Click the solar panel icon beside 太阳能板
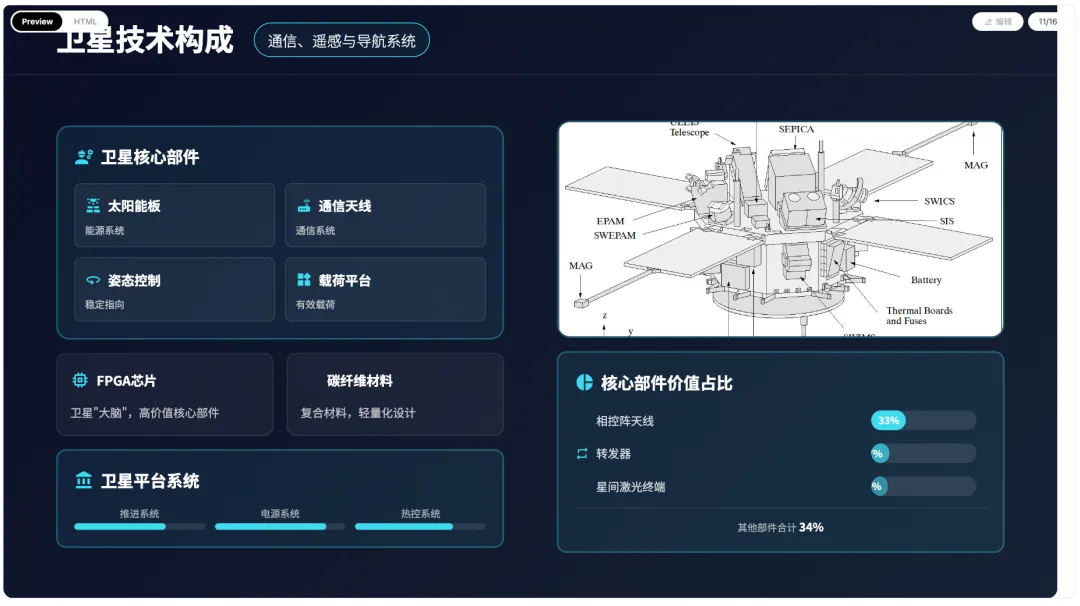1080x606 pixels. pyautogui.click(x=93, y=206)
